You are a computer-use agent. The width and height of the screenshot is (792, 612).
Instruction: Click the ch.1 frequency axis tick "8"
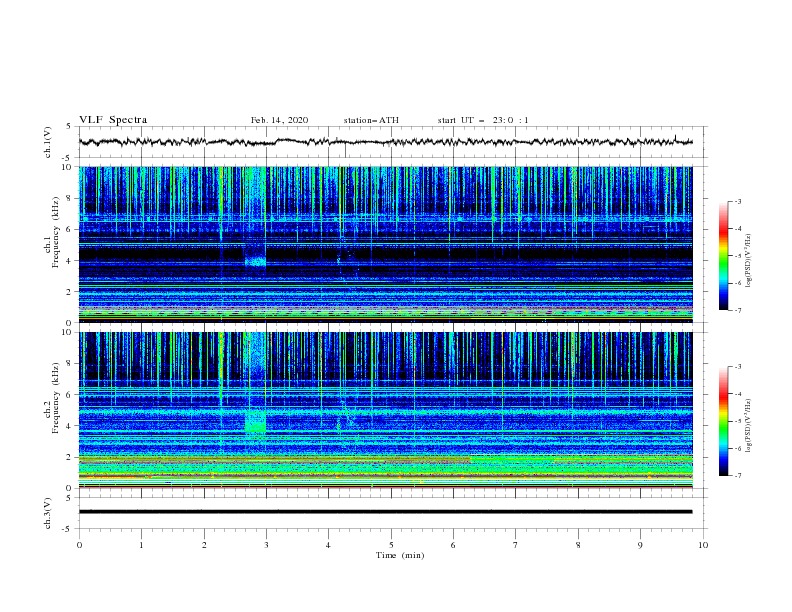point(69,198)
